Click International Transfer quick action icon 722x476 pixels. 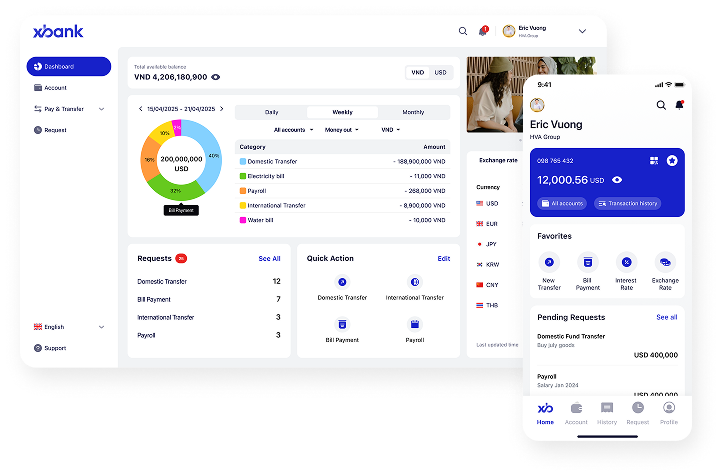(415, 282)
